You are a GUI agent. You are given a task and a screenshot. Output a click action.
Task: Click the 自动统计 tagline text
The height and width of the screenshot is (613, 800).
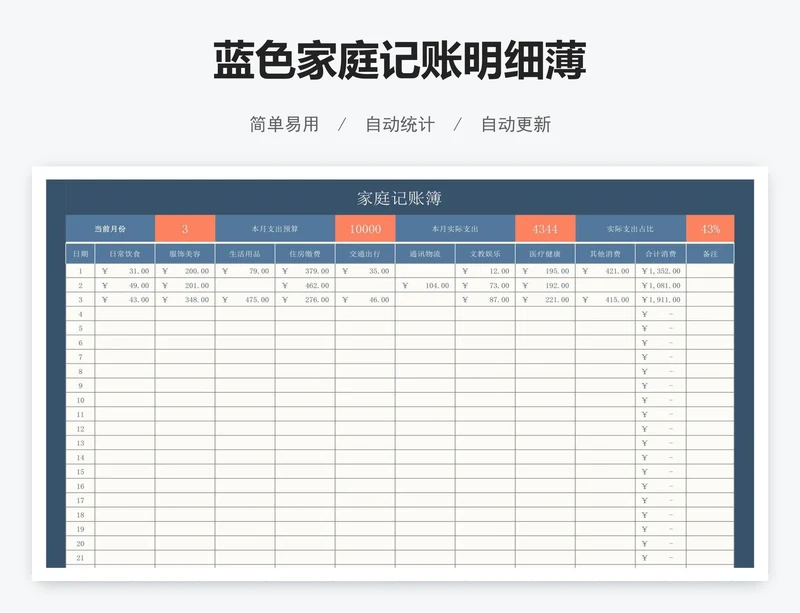[400, 124]
